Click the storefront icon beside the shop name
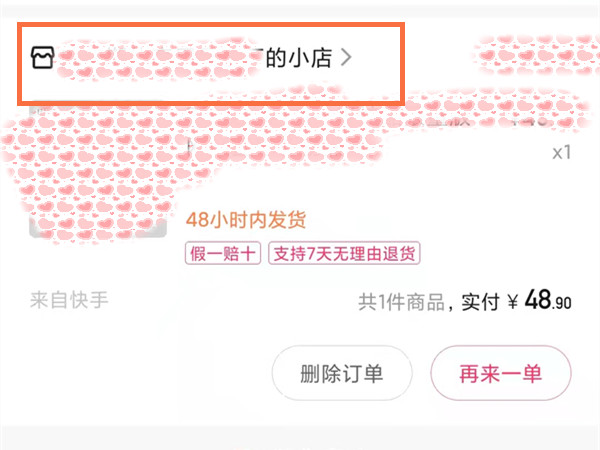Screen dimensions: 600x450 (x=43, y=57)
